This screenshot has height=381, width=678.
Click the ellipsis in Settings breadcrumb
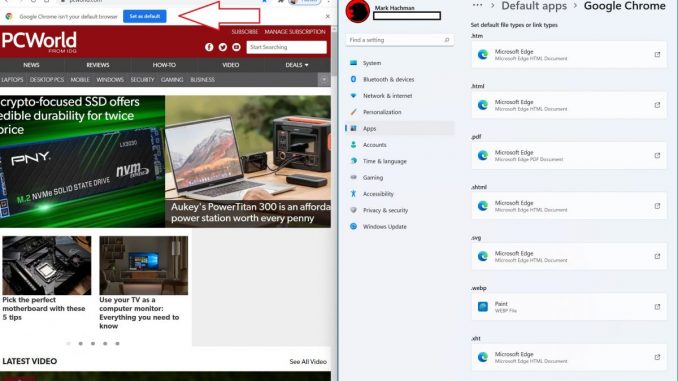(477, 5)
